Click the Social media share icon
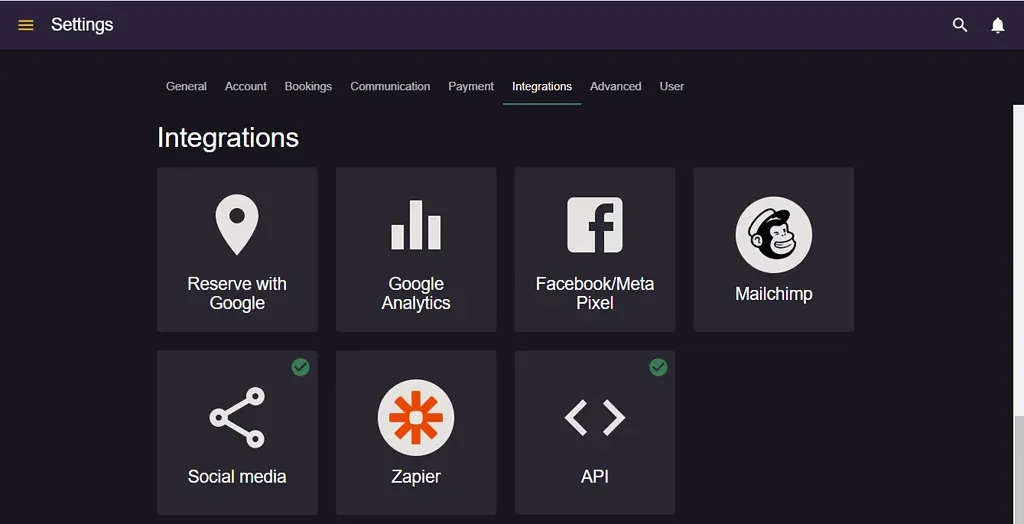 237,418
